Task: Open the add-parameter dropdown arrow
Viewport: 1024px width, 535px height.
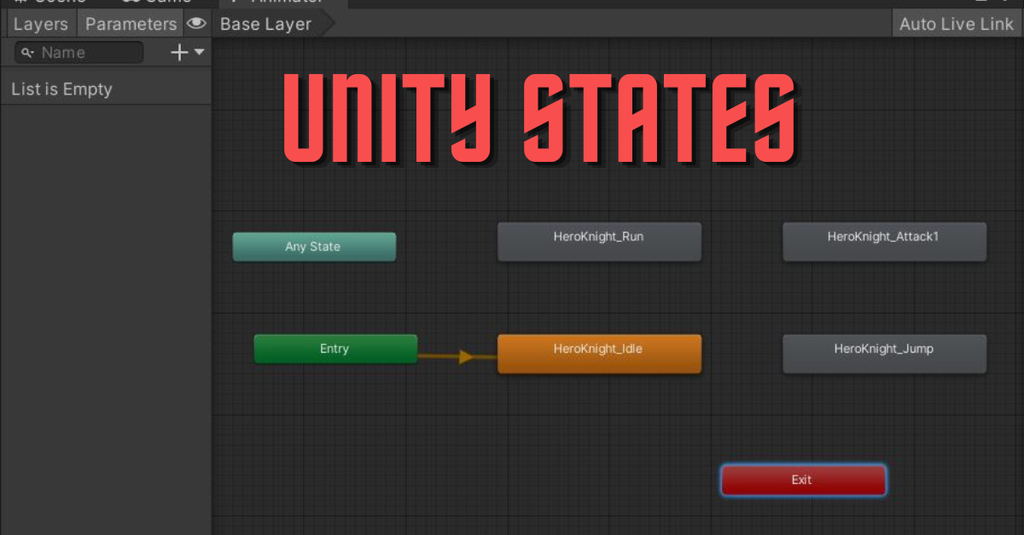Action: [199, 52]
